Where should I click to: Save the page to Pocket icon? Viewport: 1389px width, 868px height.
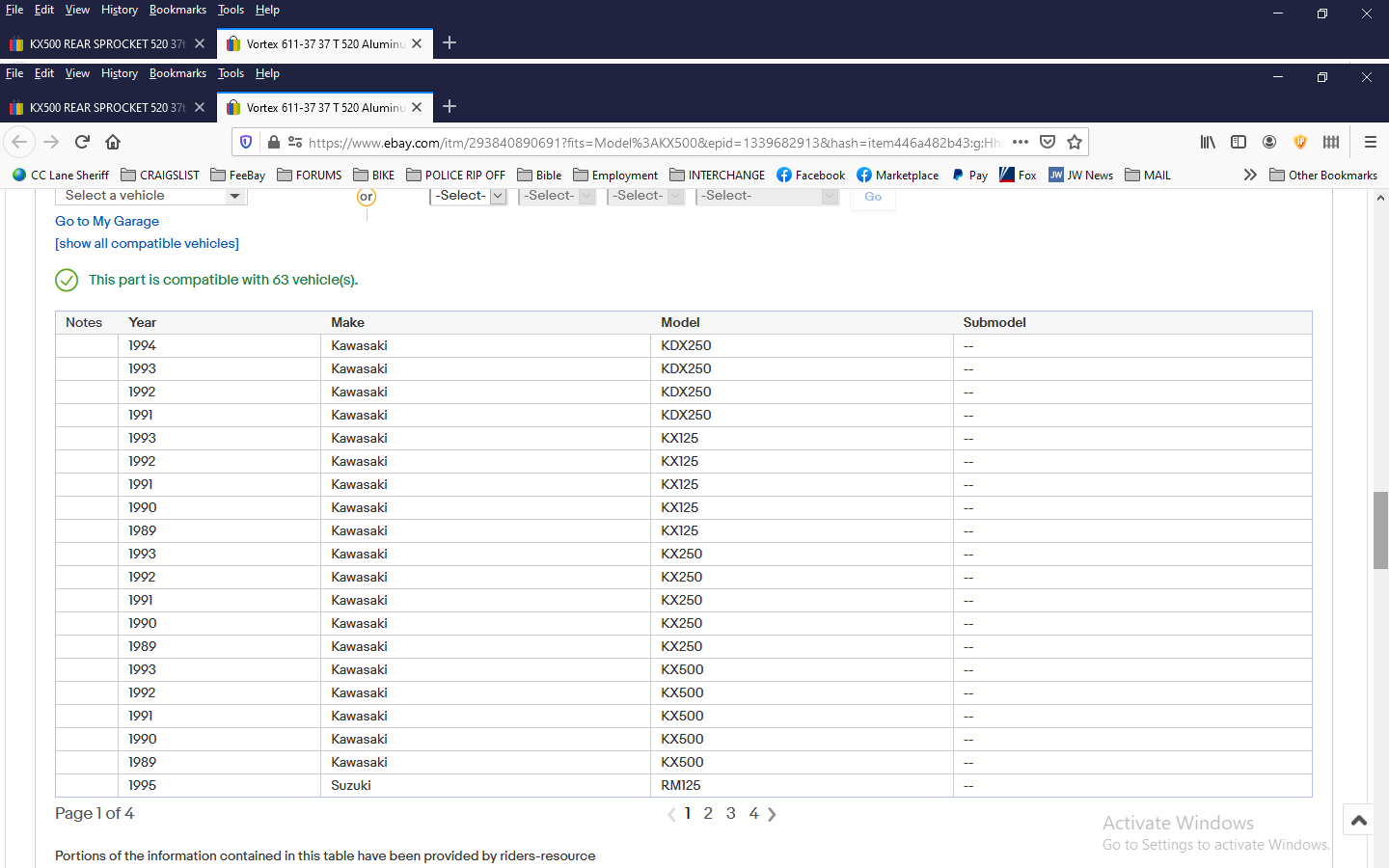1048,142
